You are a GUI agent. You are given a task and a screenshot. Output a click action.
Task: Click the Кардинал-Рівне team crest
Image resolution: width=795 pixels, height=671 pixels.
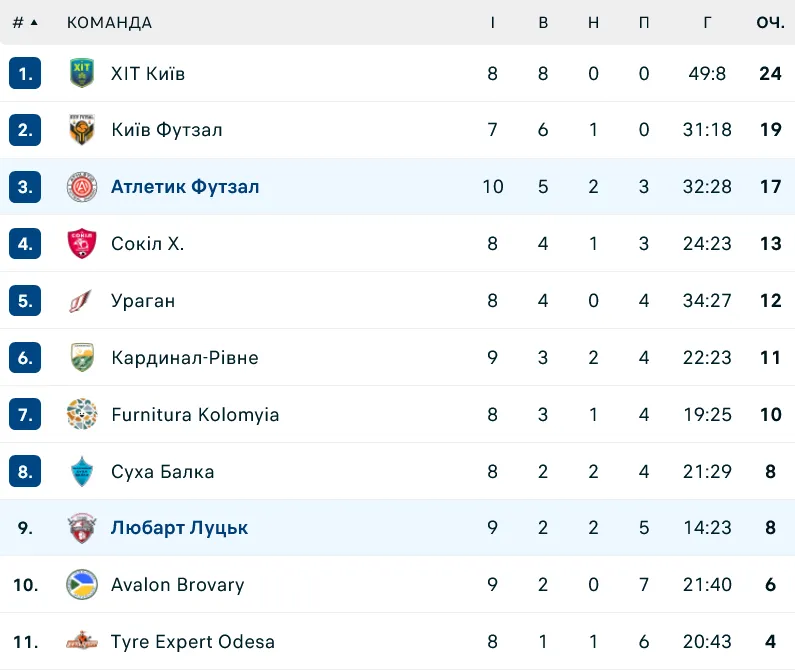click(x=81, y=358)
